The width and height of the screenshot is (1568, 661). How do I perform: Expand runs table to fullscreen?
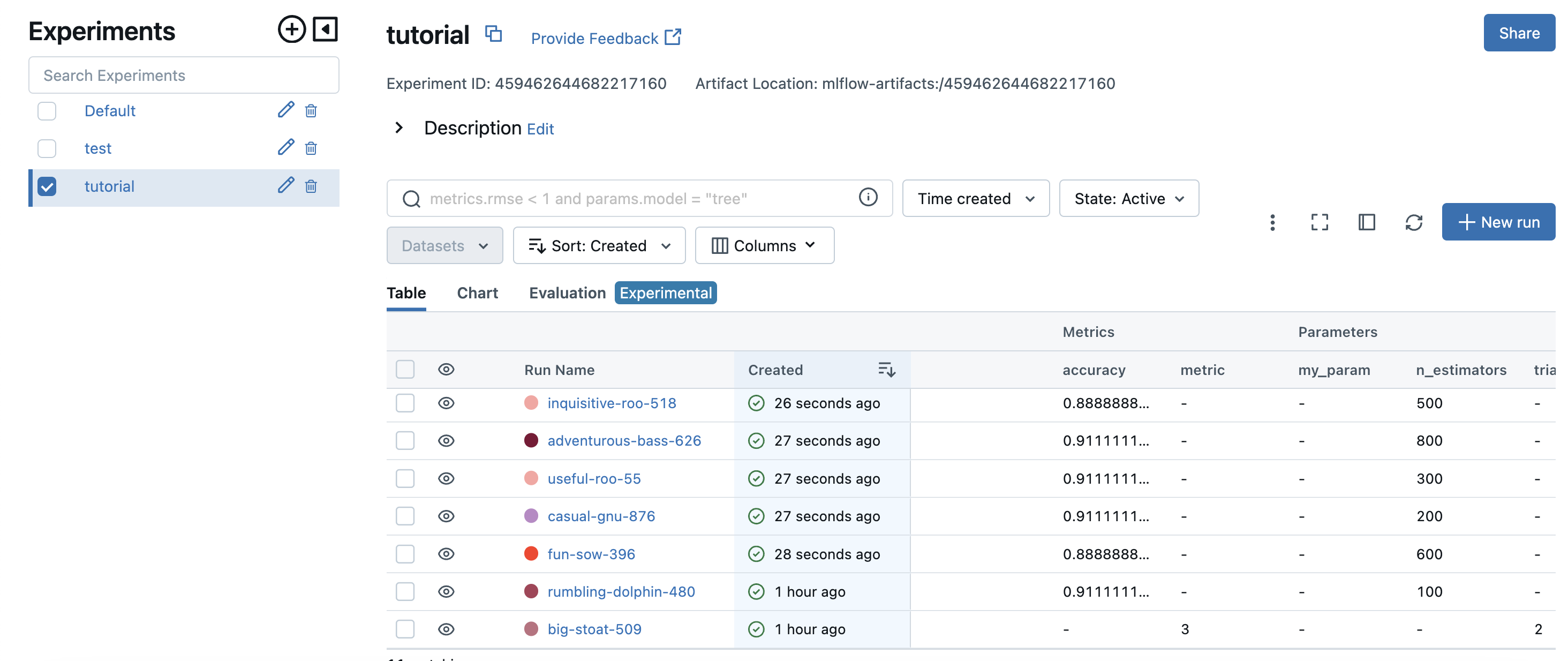[x=1319, y=222]
